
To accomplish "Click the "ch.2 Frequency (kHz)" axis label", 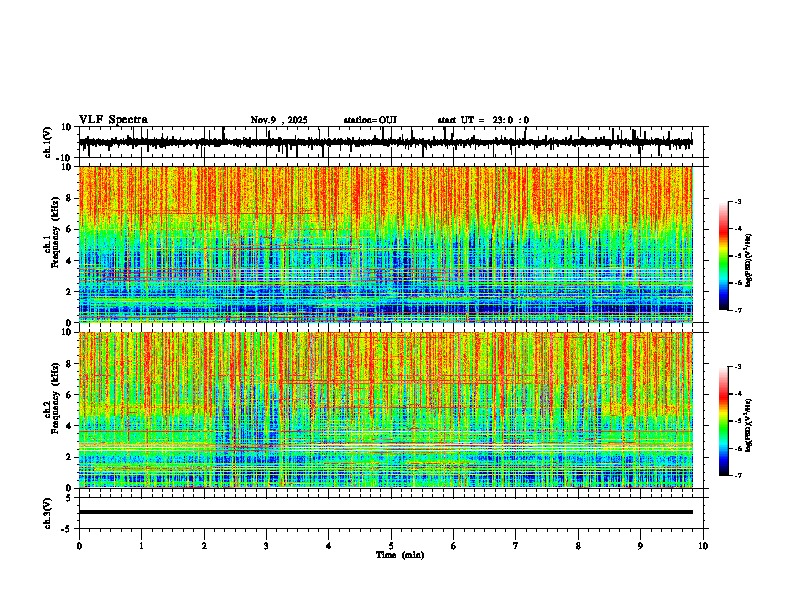I will [x=51, y=398].
